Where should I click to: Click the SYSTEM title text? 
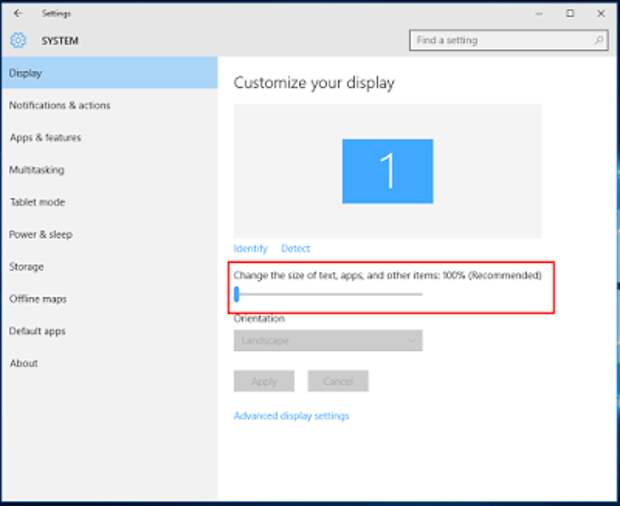60,41
